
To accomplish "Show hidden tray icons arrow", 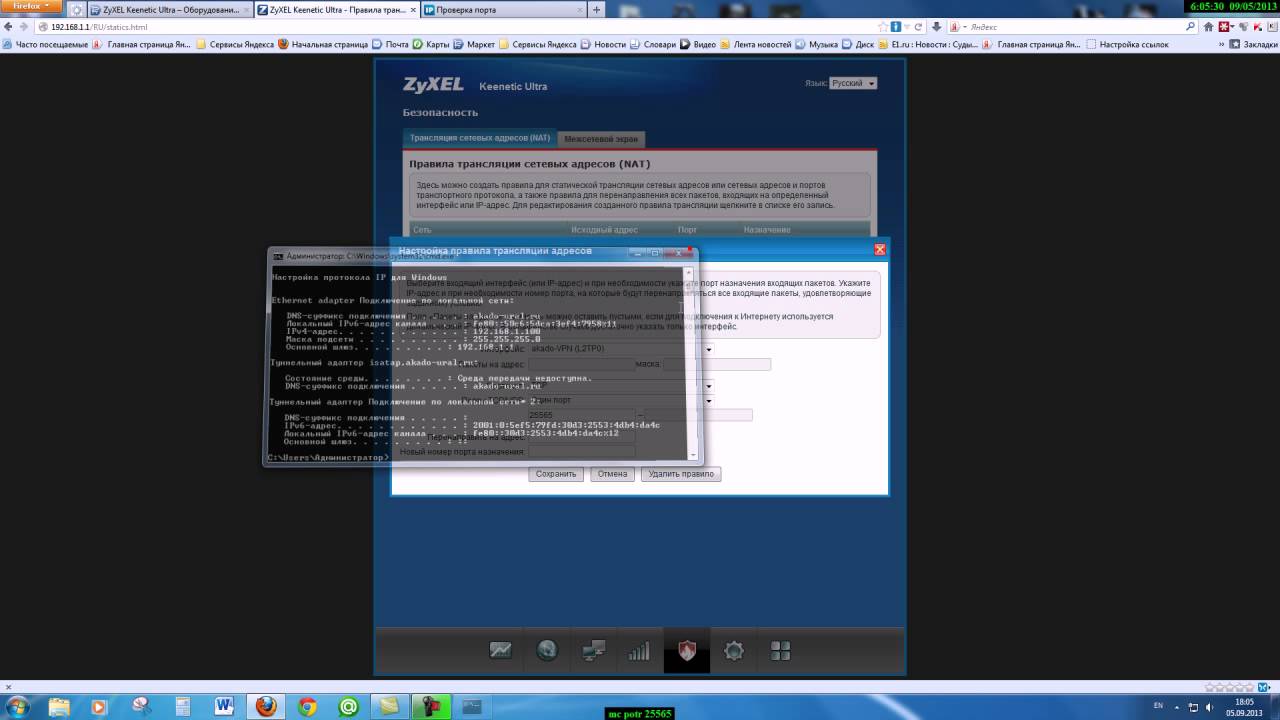I will coord(1175,706).
